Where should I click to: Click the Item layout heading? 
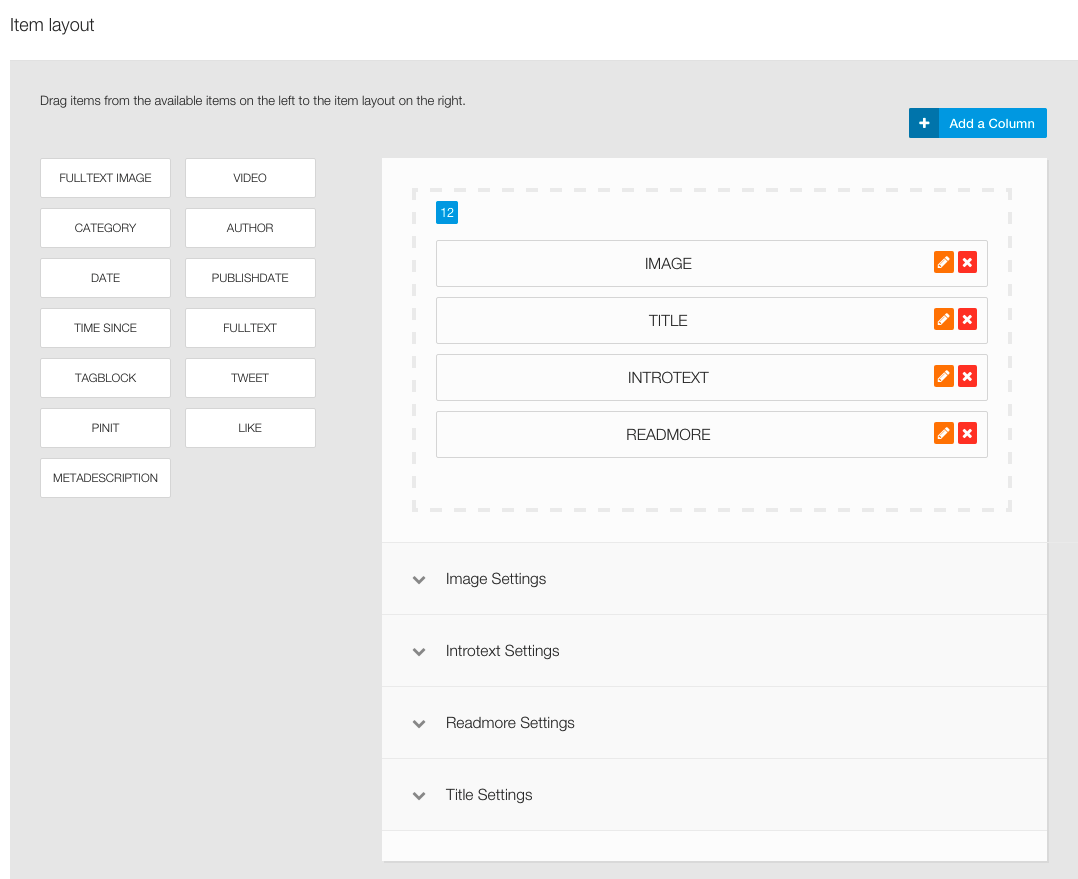pyautogui.click(x=52, y=25)
